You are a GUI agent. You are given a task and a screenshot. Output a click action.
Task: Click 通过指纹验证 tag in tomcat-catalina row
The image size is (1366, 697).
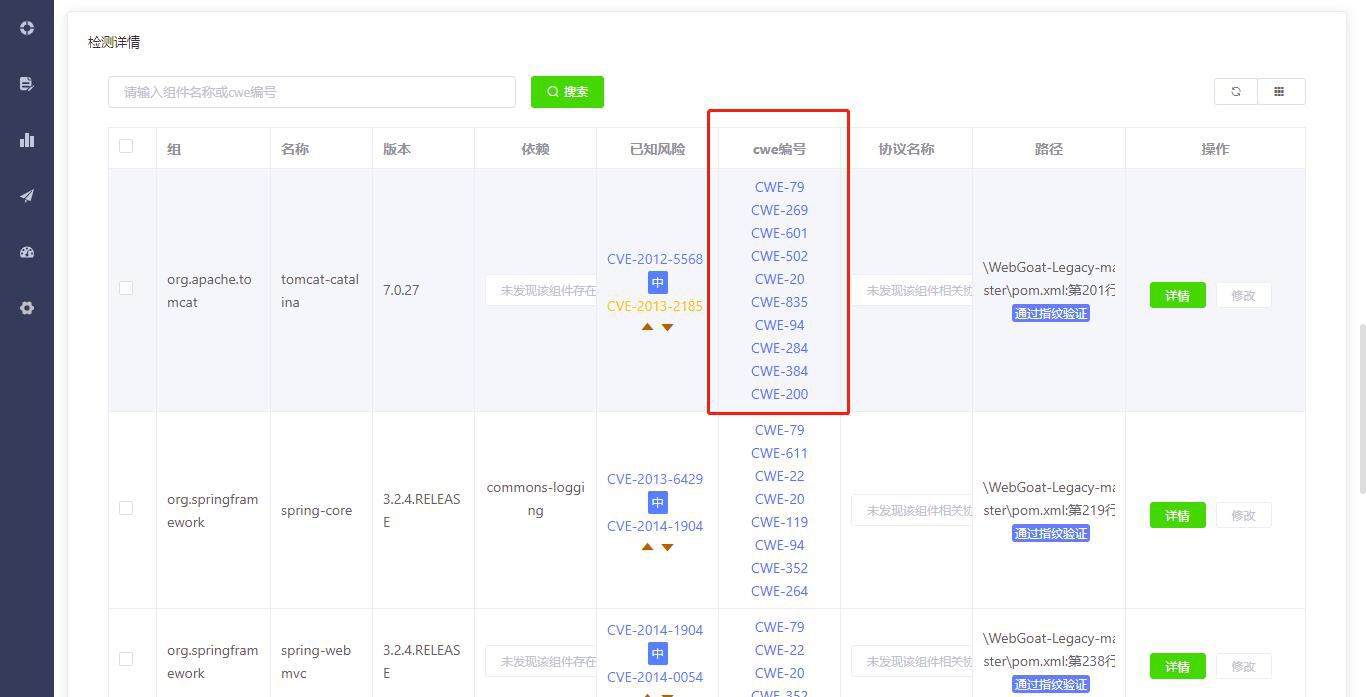pos(1050,313)
